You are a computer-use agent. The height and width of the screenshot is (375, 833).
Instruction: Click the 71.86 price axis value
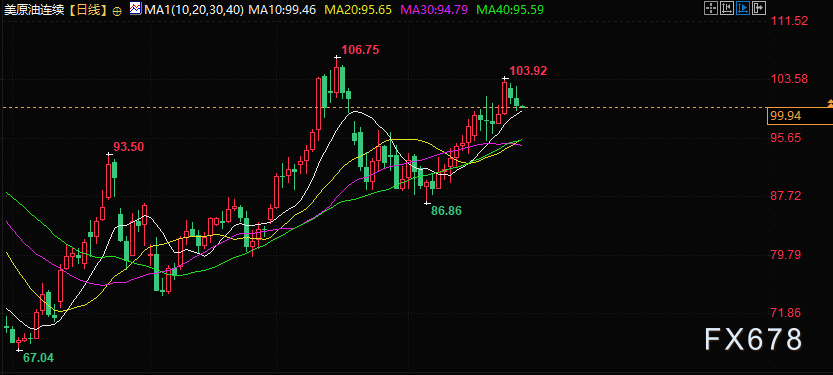click(786, 312)
